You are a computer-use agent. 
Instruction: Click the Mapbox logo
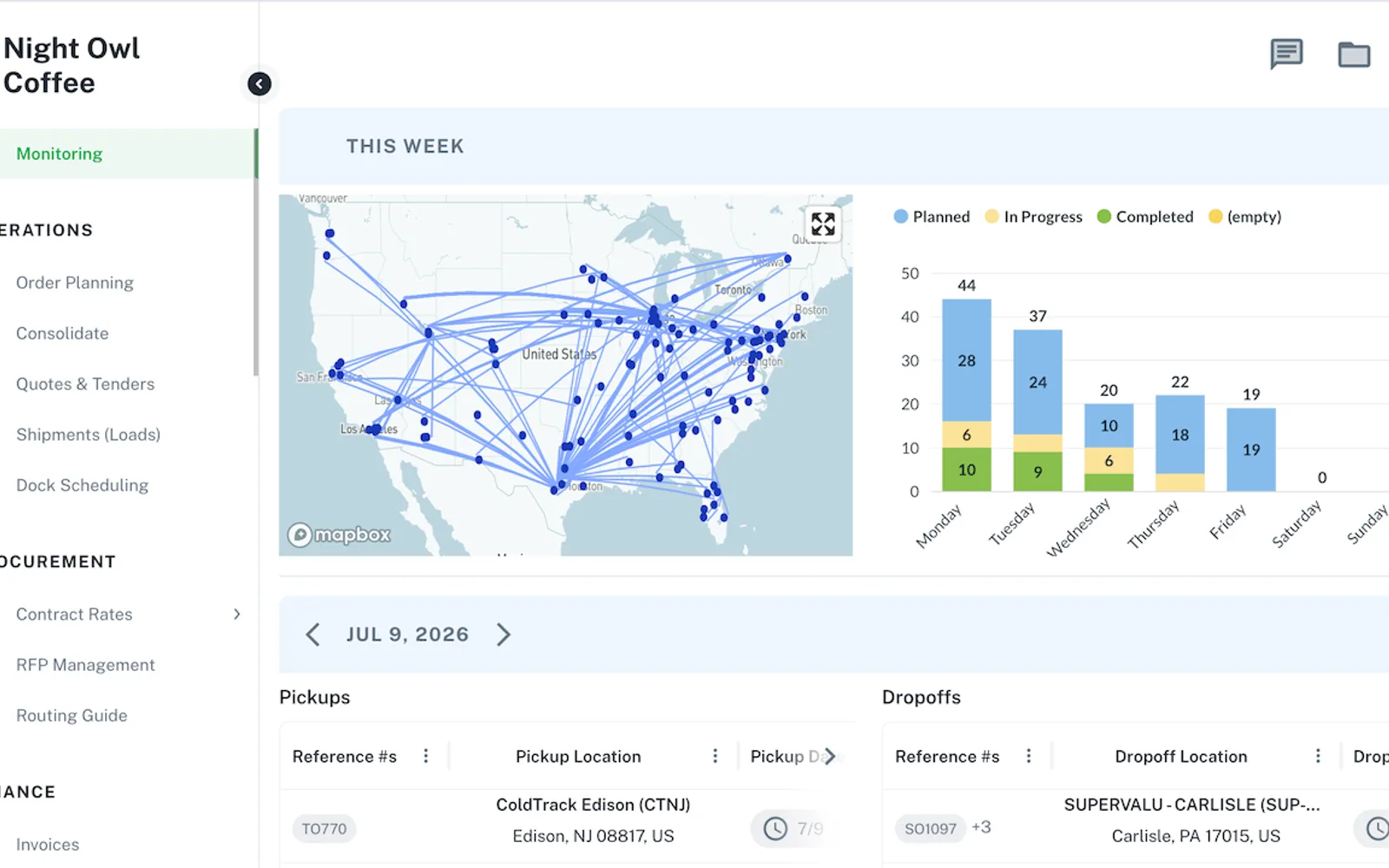point(339,534)
